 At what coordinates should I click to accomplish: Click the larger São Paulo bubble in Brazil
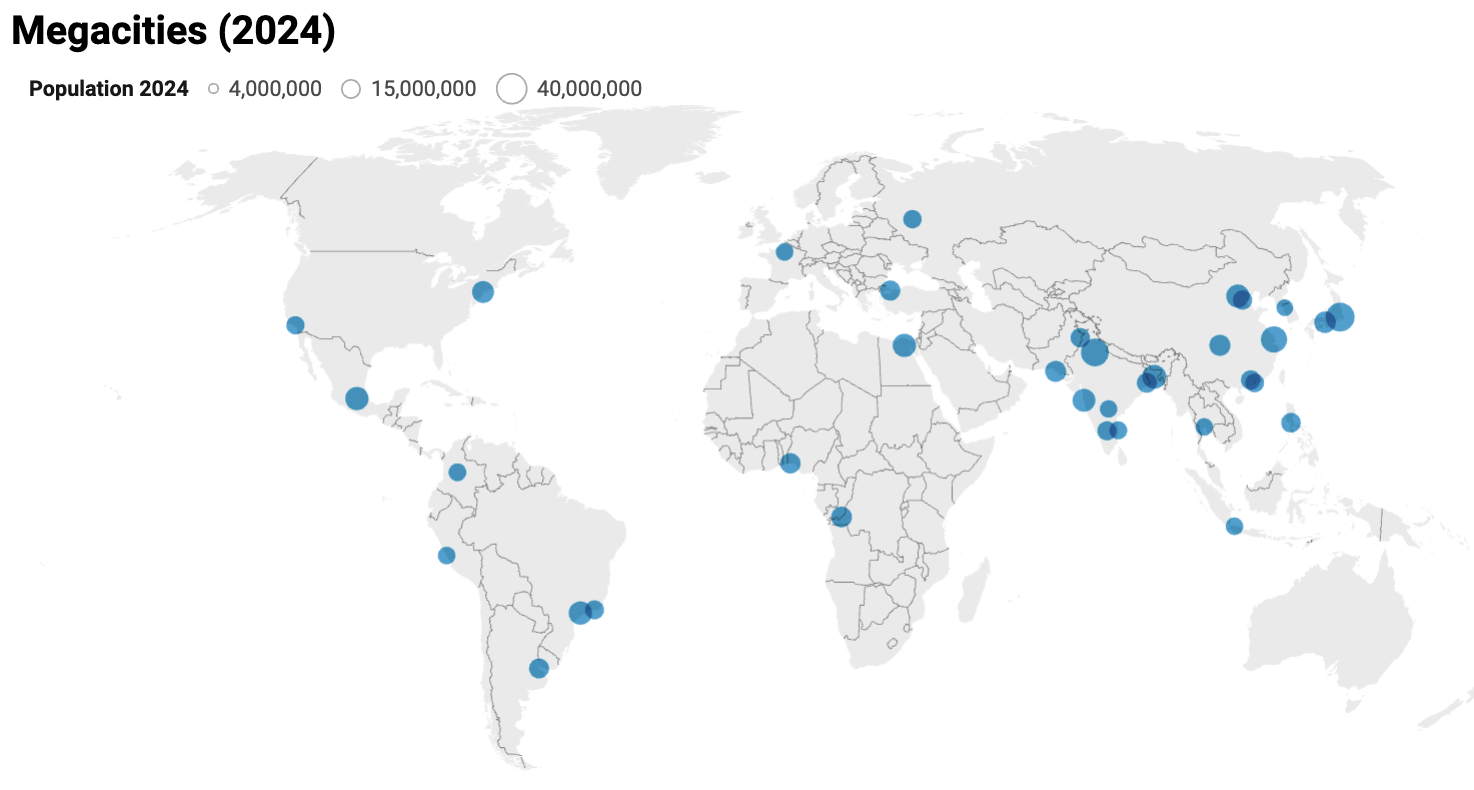580,613
